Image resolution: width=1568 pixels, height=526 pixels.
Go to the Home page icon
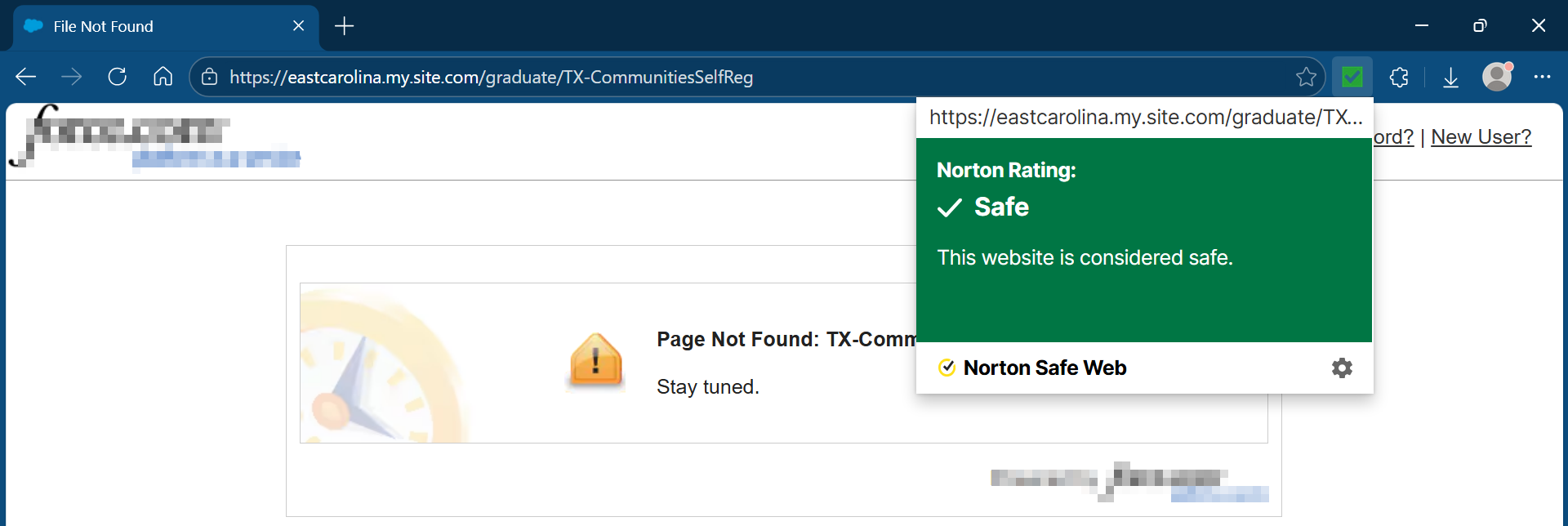click(x=163, y=77)
